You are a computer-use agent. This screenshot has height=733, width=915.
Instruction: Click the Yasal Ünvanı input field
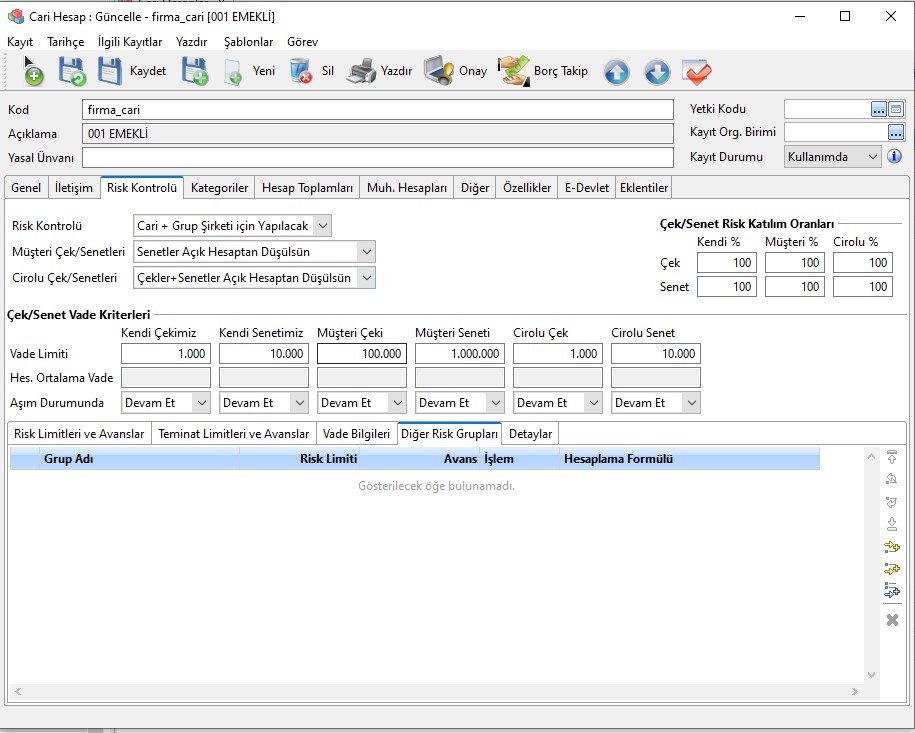click(x=377, y=158)
